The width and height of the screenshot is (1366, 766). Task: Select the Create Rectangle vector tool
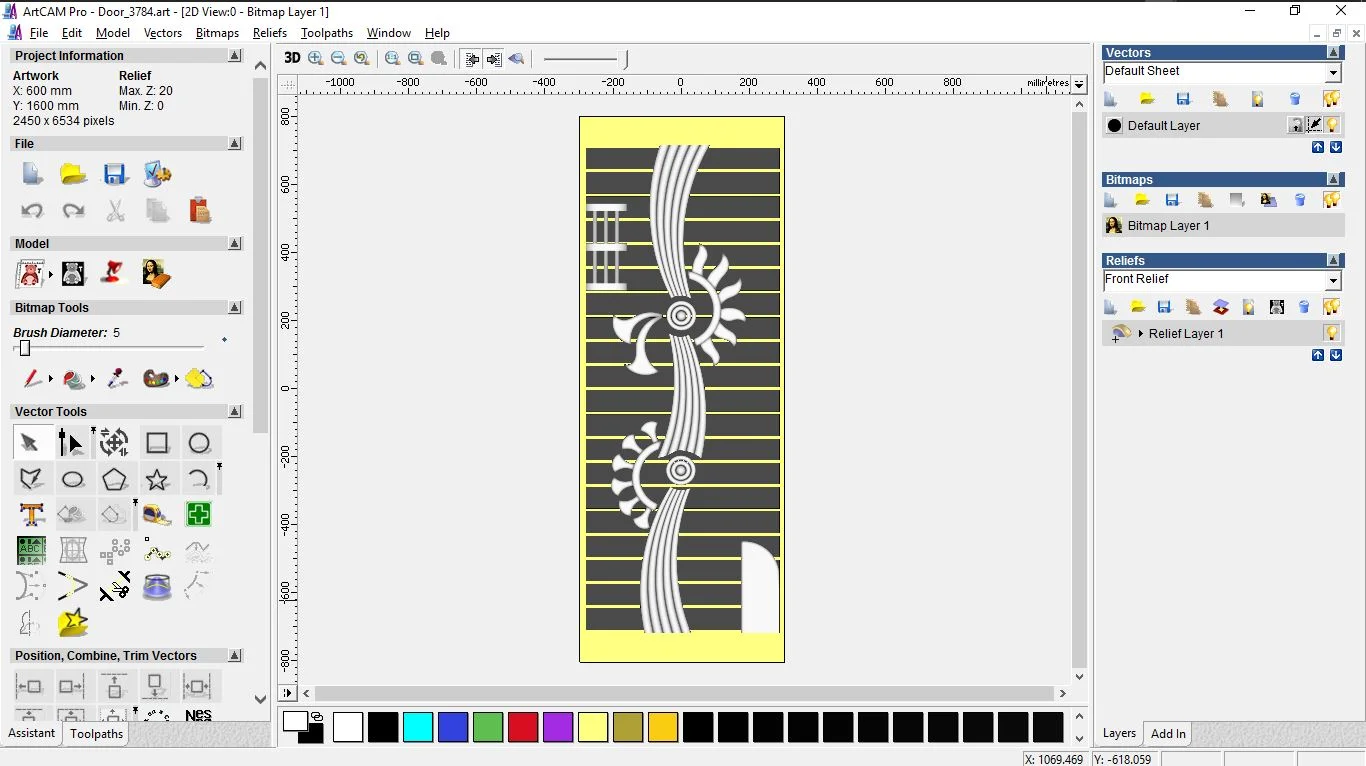point(157,443)
